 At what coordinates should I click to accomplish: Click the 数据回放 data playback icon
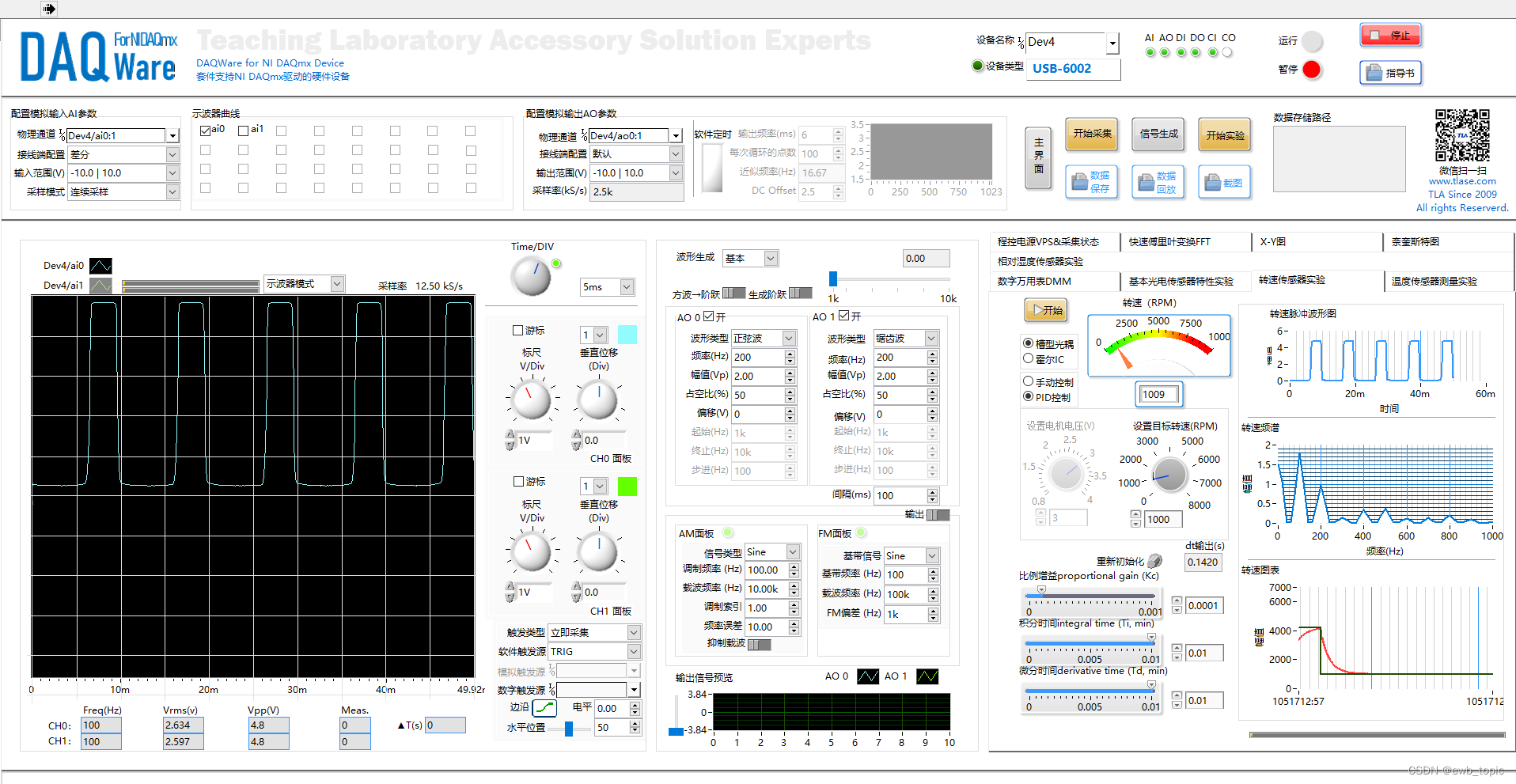(1158, 181)
